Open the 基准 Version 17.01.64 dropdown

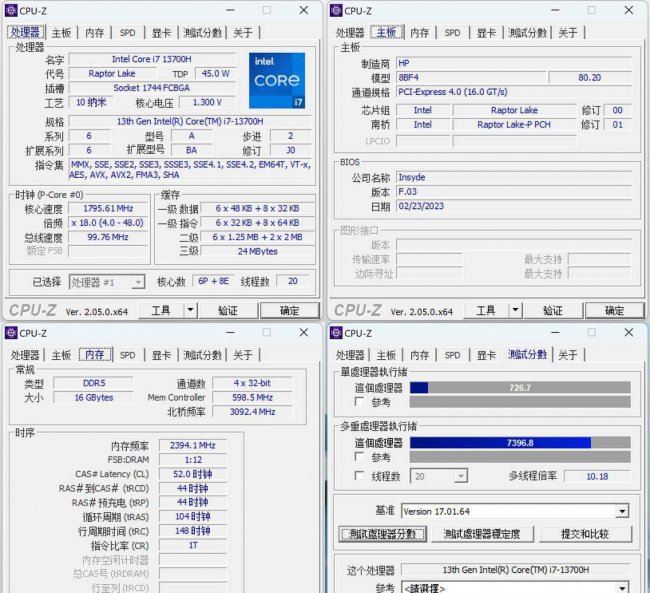tap(515, 511)
